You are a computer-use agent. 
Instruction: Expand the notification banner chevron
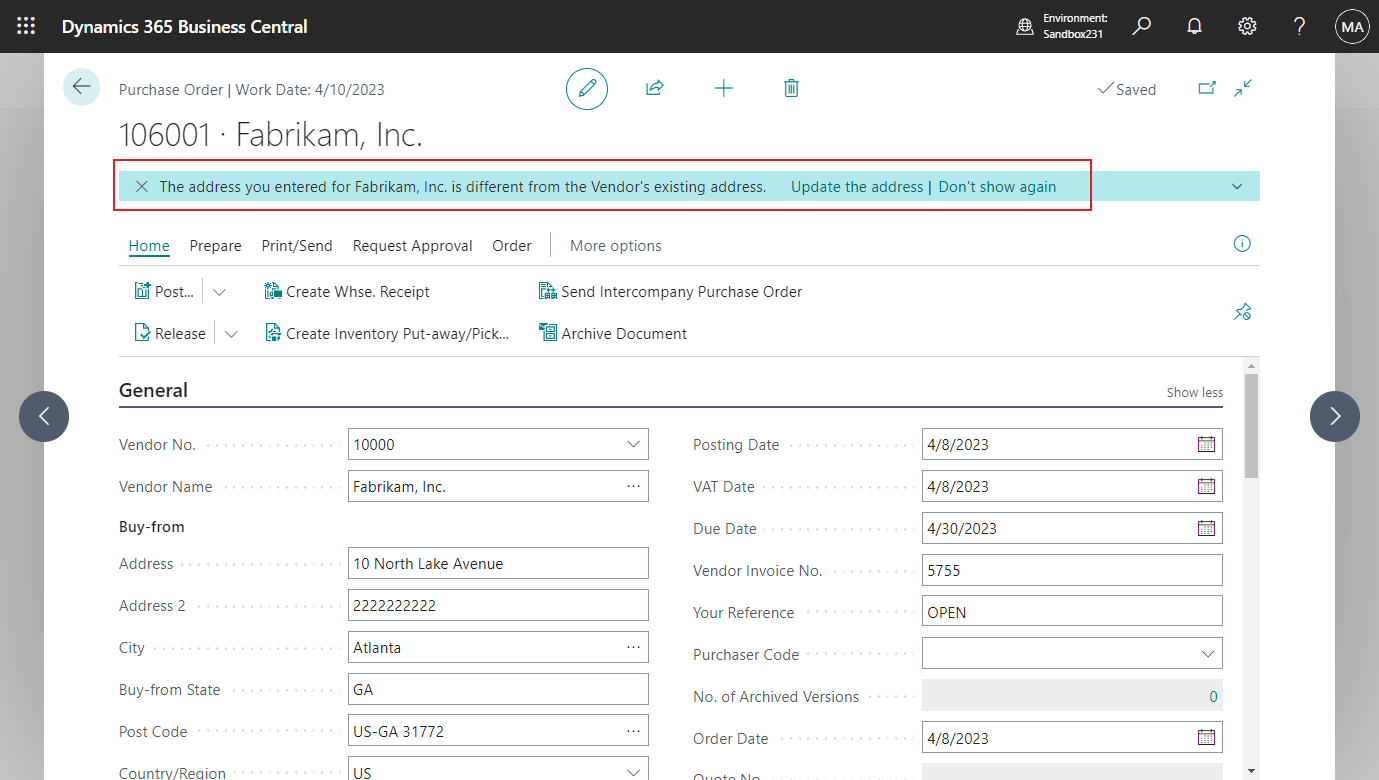point(1237,186)
